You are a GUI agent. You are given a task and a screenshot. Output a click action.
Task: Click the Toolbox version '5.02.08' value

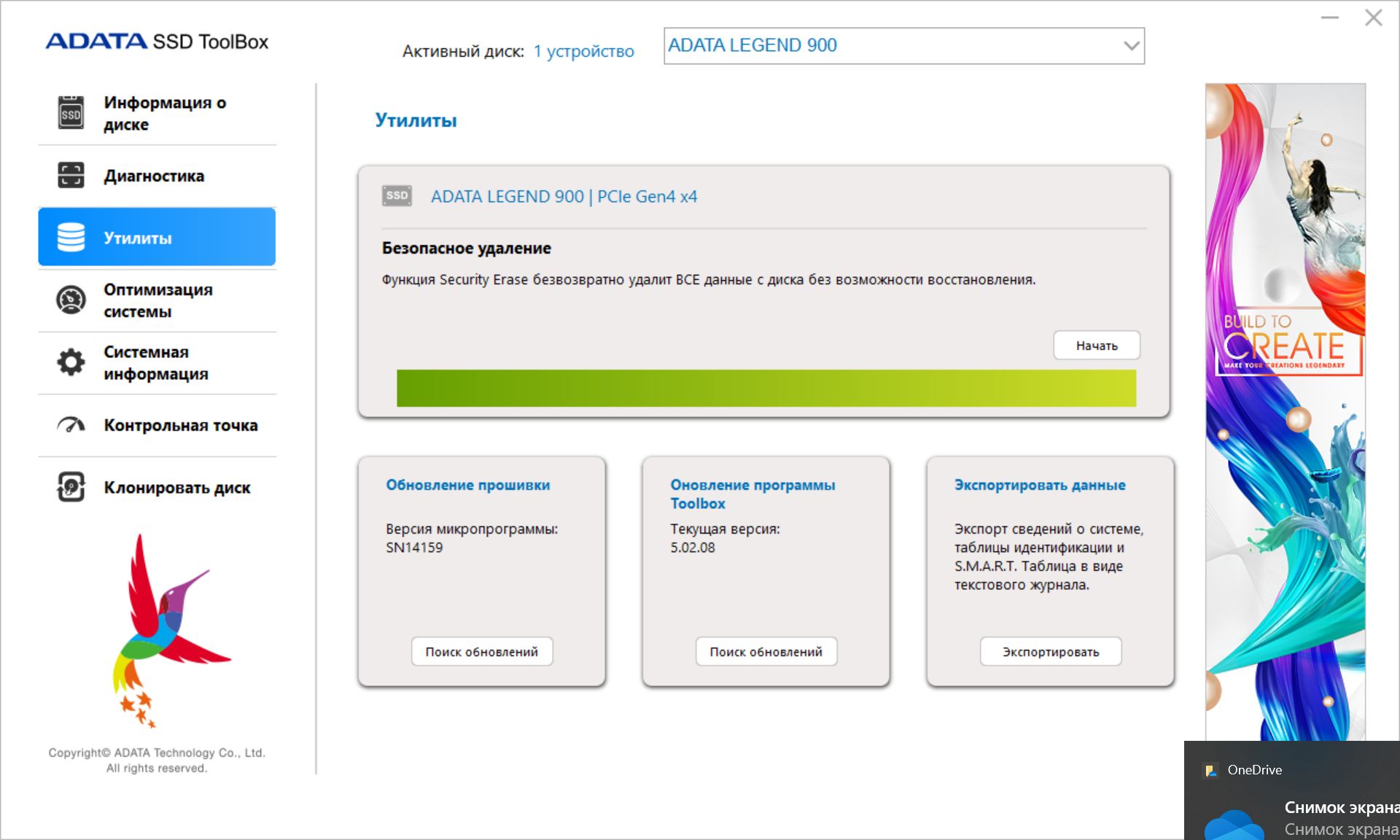(x=693, y=548)
